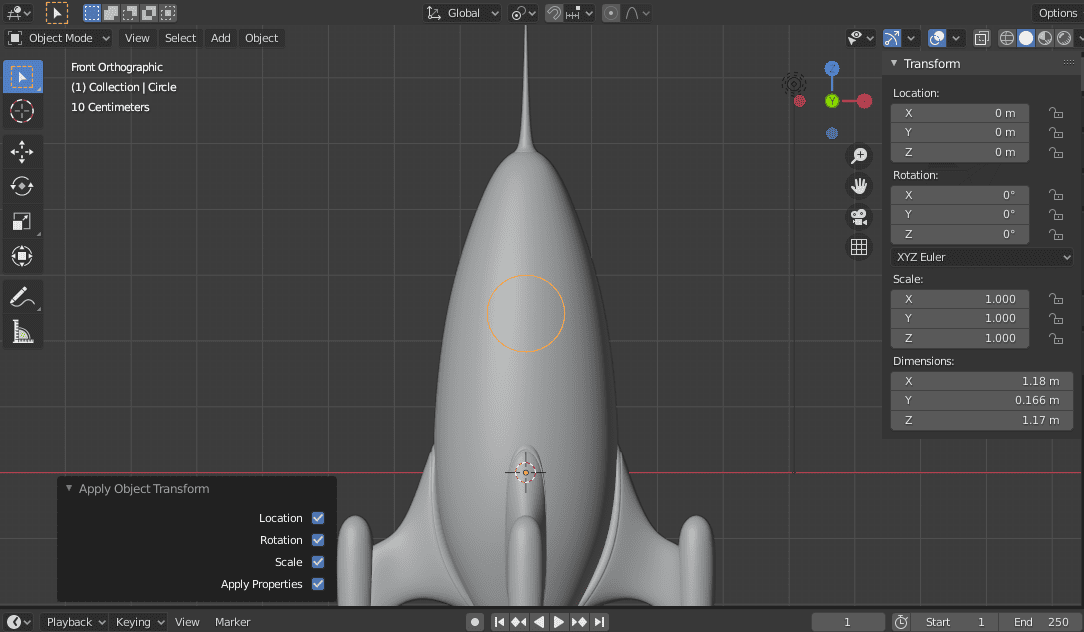Click the Location X value slider

(x=959, y=112)
